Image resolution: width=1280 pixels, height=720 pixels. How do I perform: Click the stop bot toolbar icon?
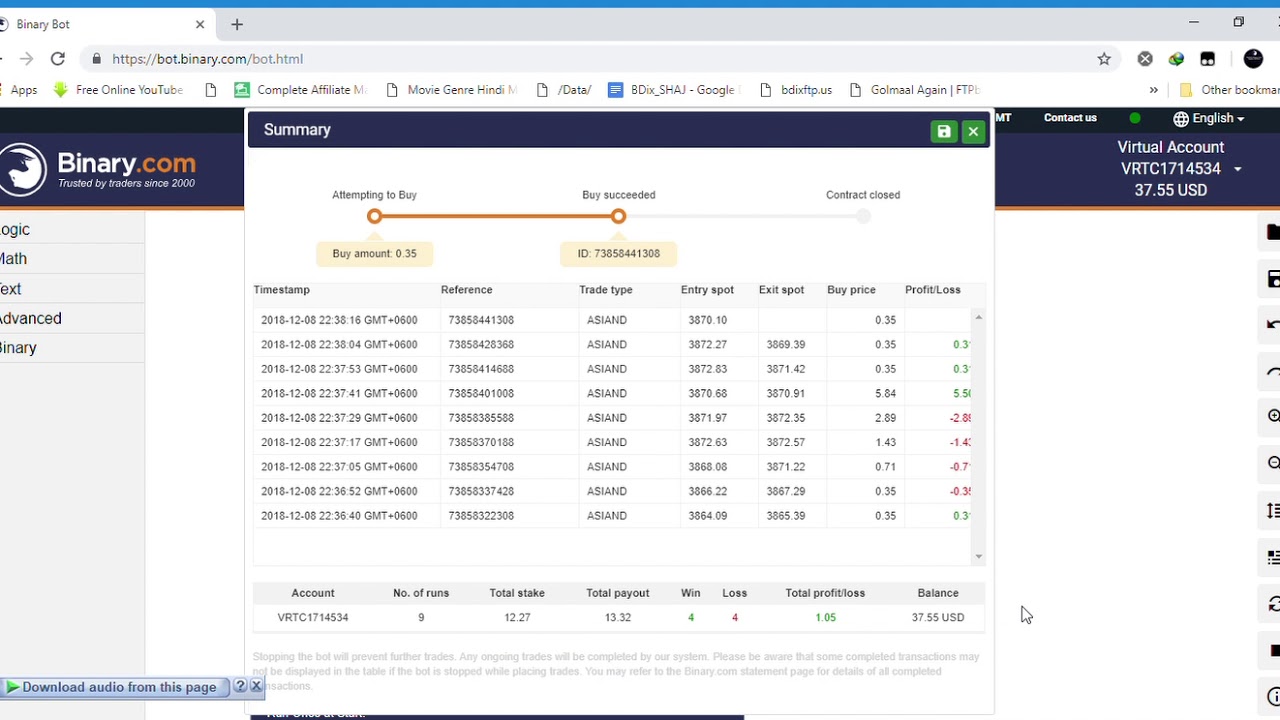(1273, 651)
